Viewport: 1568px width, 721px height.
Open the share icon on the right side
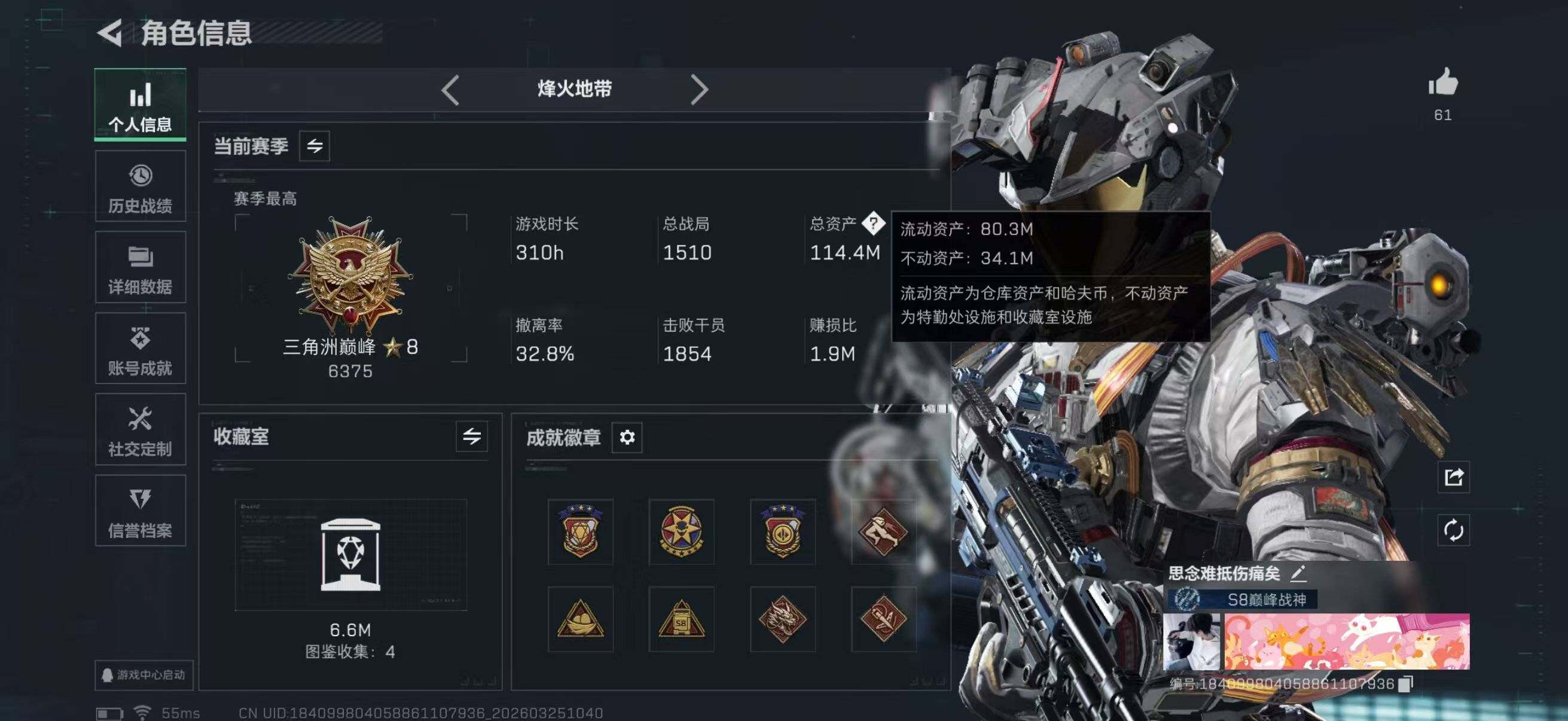coord(1454,477)
